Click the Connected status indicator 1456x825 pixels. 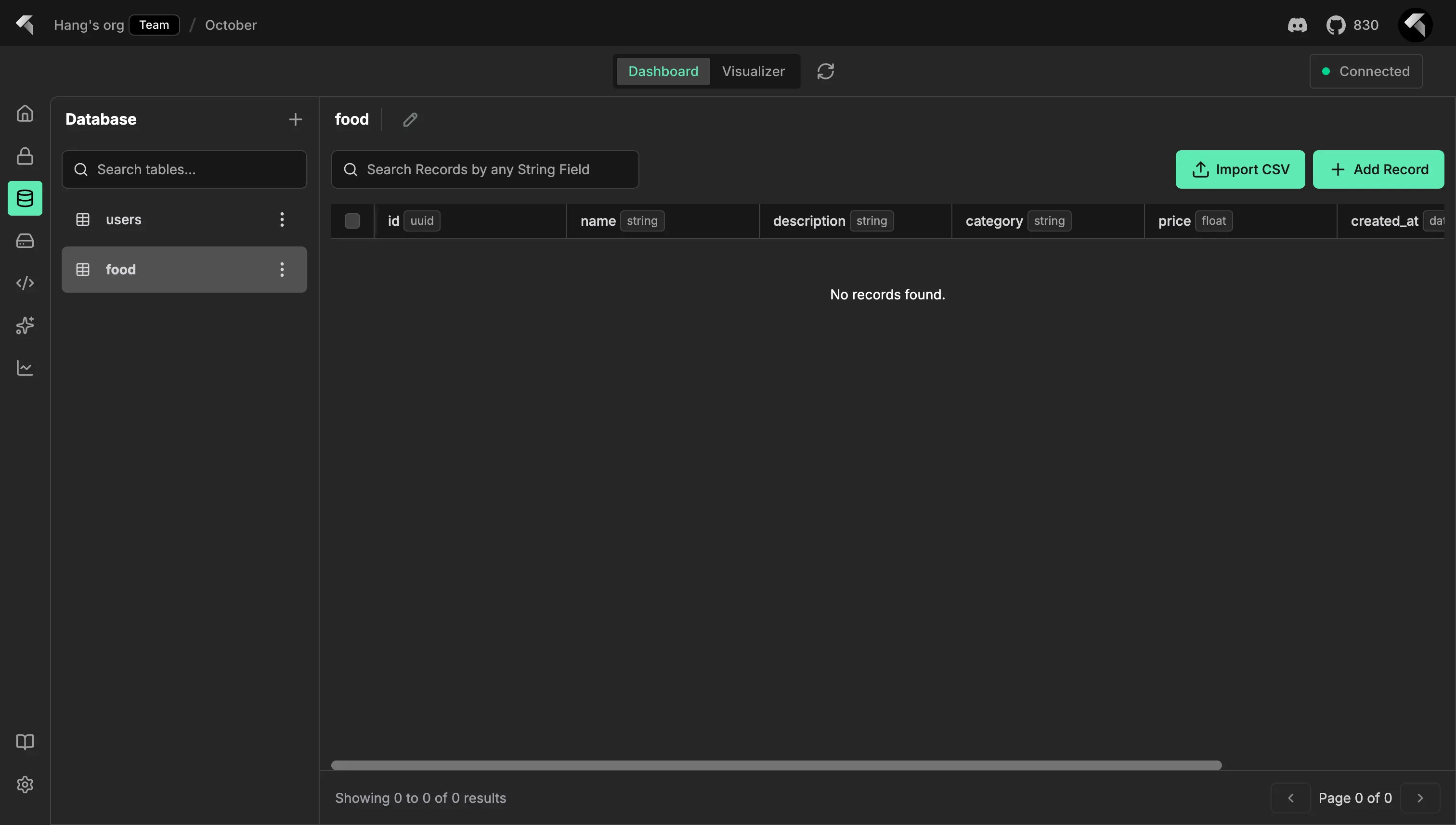1366,71
